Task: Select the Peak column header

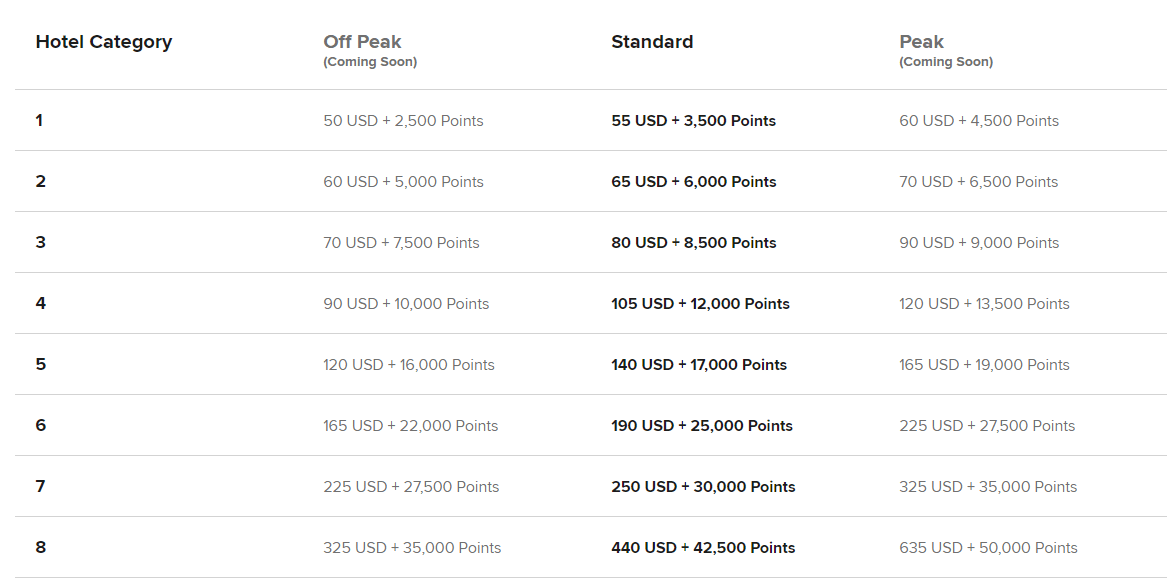Action: pos(921,42)
